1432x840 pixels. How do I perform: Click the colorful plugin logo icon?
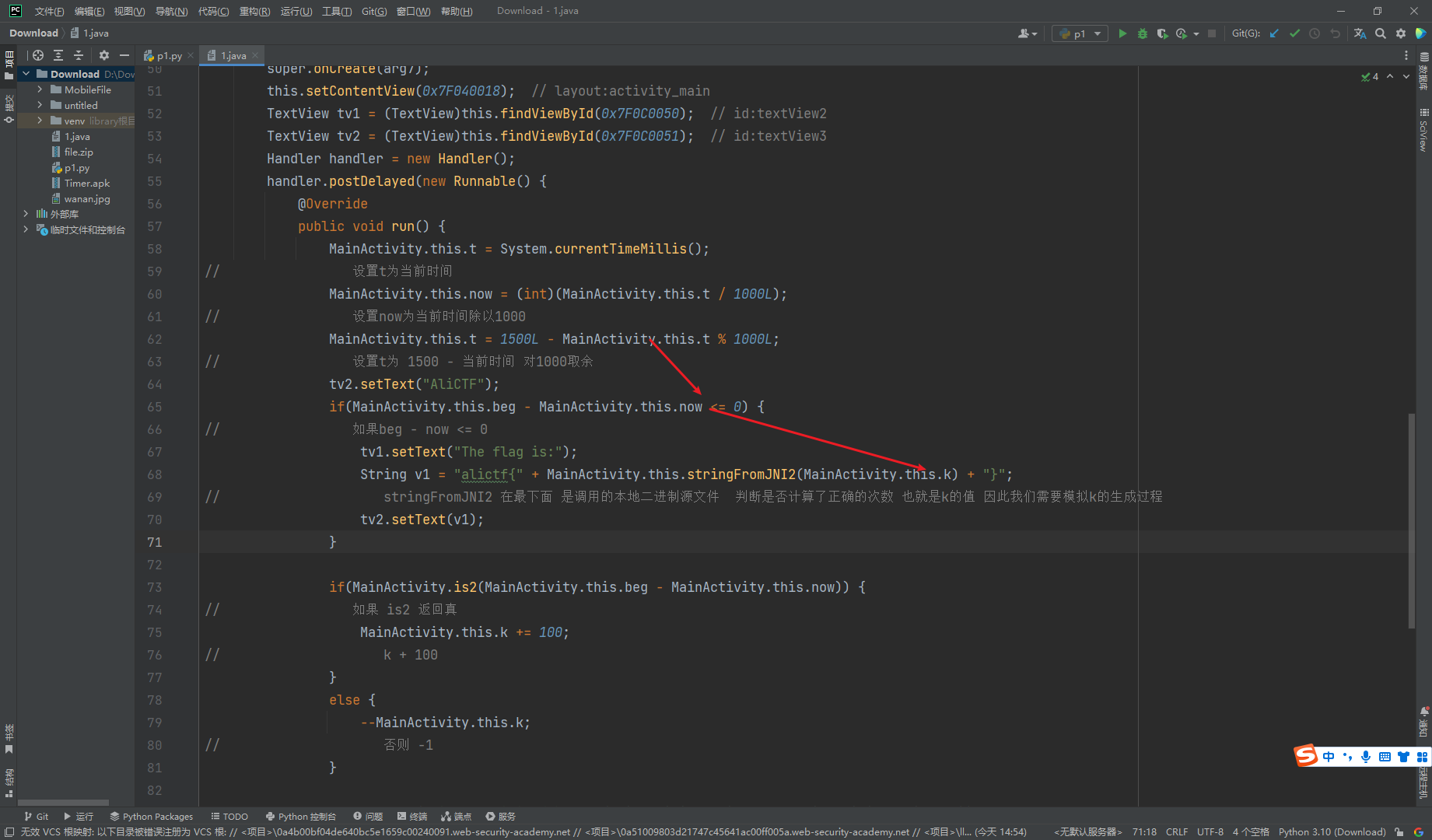[x=1420, y=33]
